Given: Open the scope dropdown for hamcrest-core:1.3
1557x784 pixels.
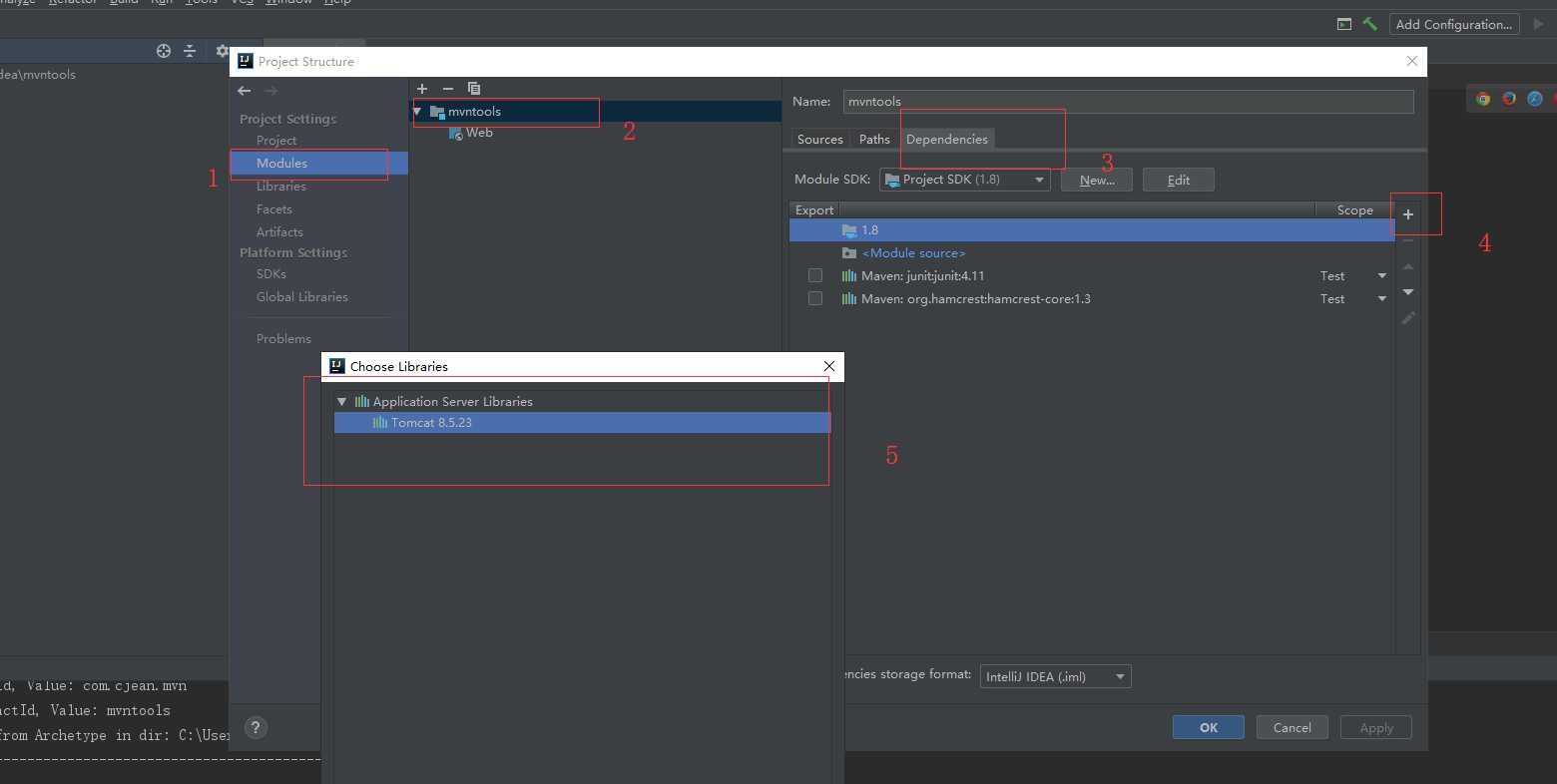Looking at the screenshot, I should coord(1382,299).
